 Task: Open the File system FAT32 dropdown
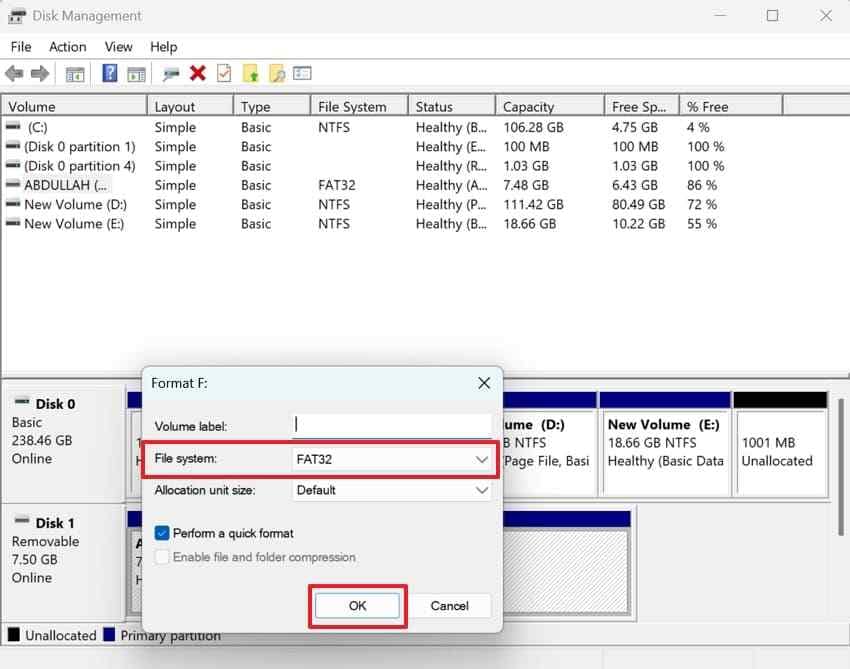pyautogui.click(x=391, y=459)
